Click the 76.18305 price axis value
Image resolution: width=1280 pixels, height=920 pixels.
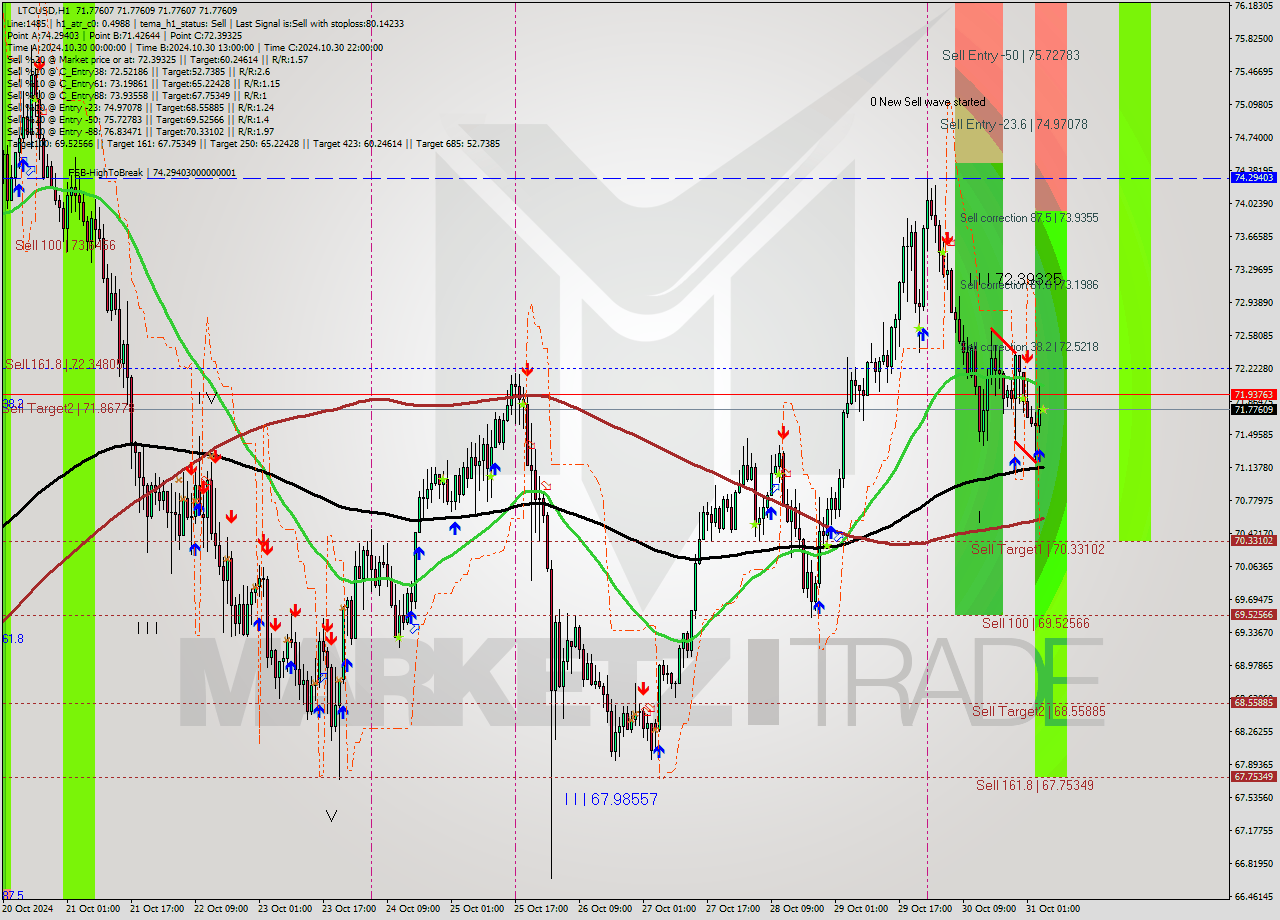click(1253, 6)
